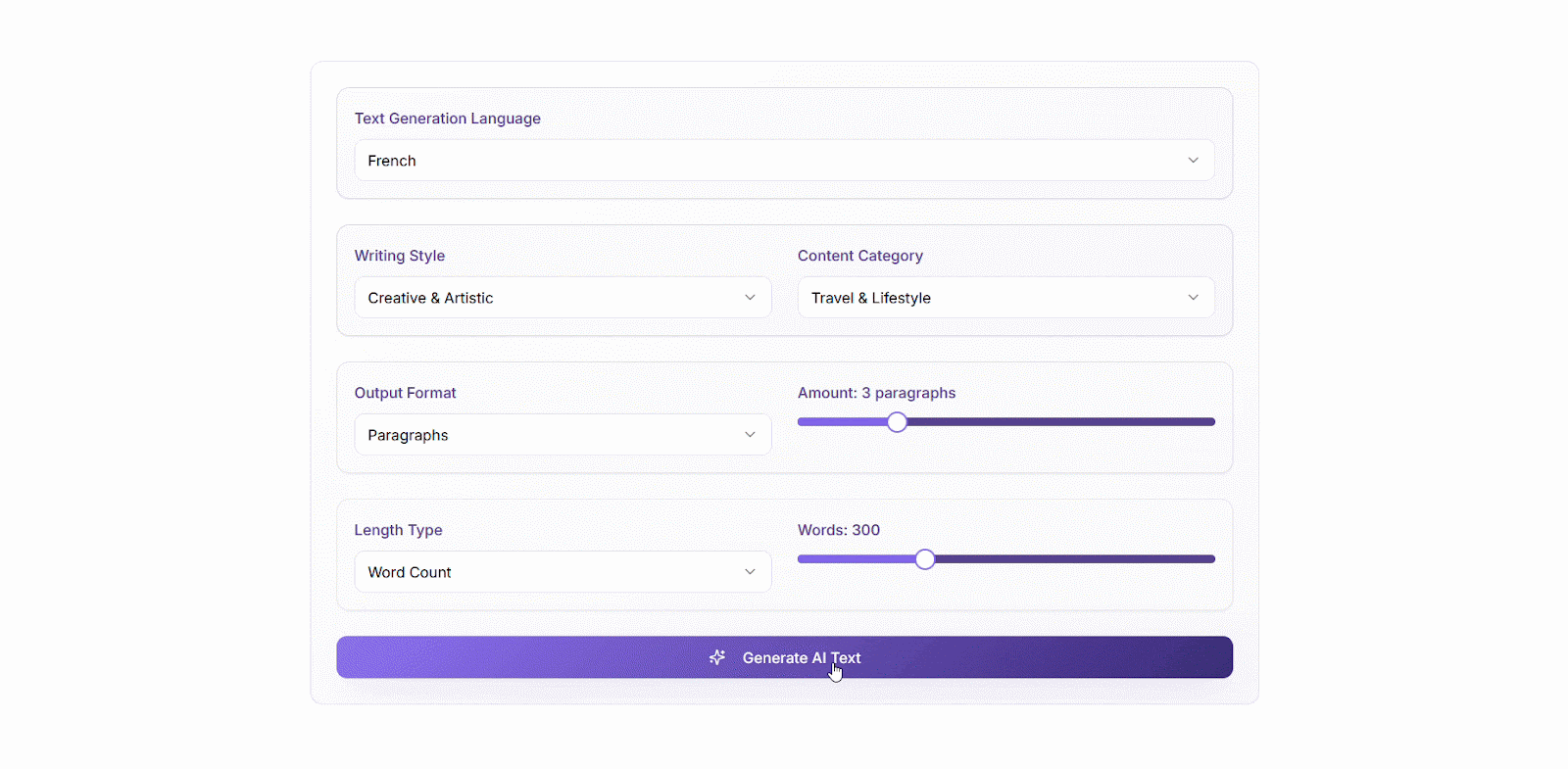Click the Amount: 3 paragraphs label
The width and height of the screenshot is (1568, 769).
click(x=877, y=393)
